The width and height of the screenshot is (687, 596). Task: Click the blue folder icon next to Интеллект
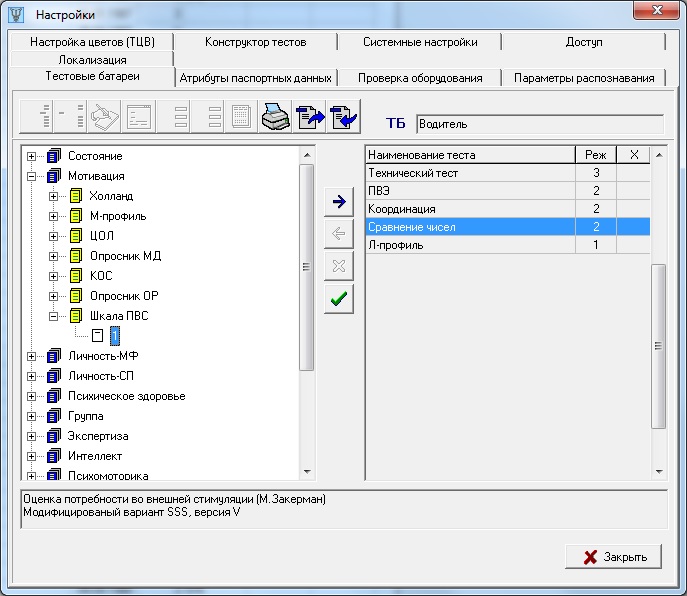[x=54, y=456]
